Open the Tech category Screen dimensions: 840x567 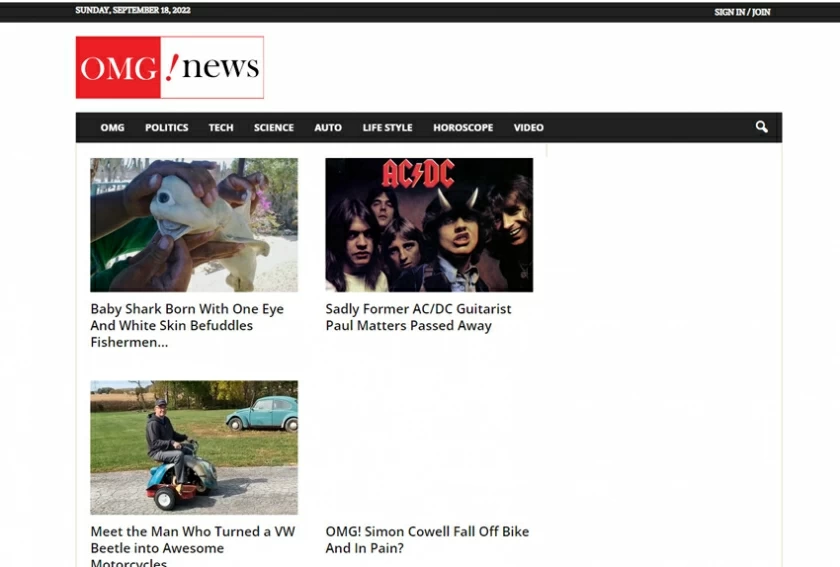point(221,128)
